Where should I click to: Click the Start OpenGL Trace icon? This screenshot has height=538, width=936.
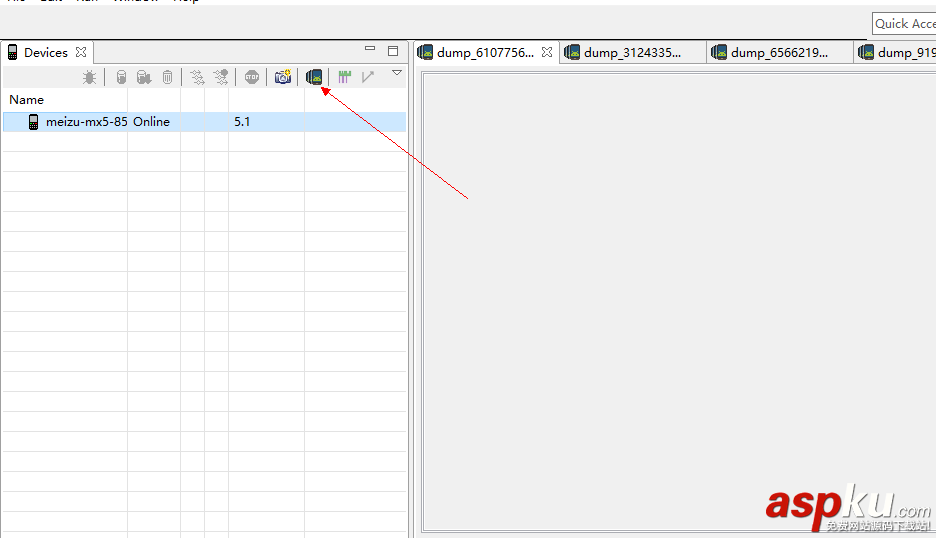pyautogui.click(x=368, y=77)
